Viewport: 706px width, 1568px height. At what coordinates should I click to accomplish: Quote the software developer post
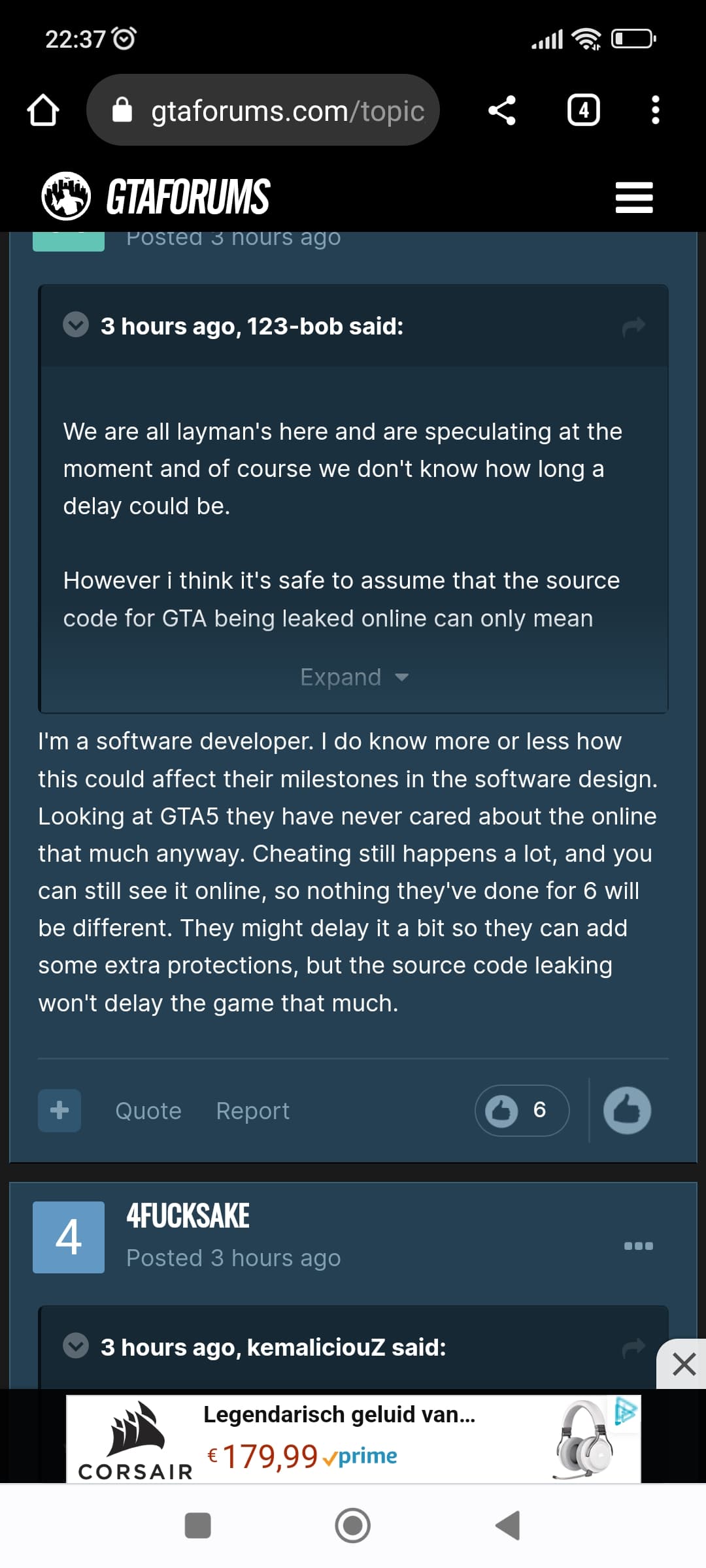(x=148, y=1111)
